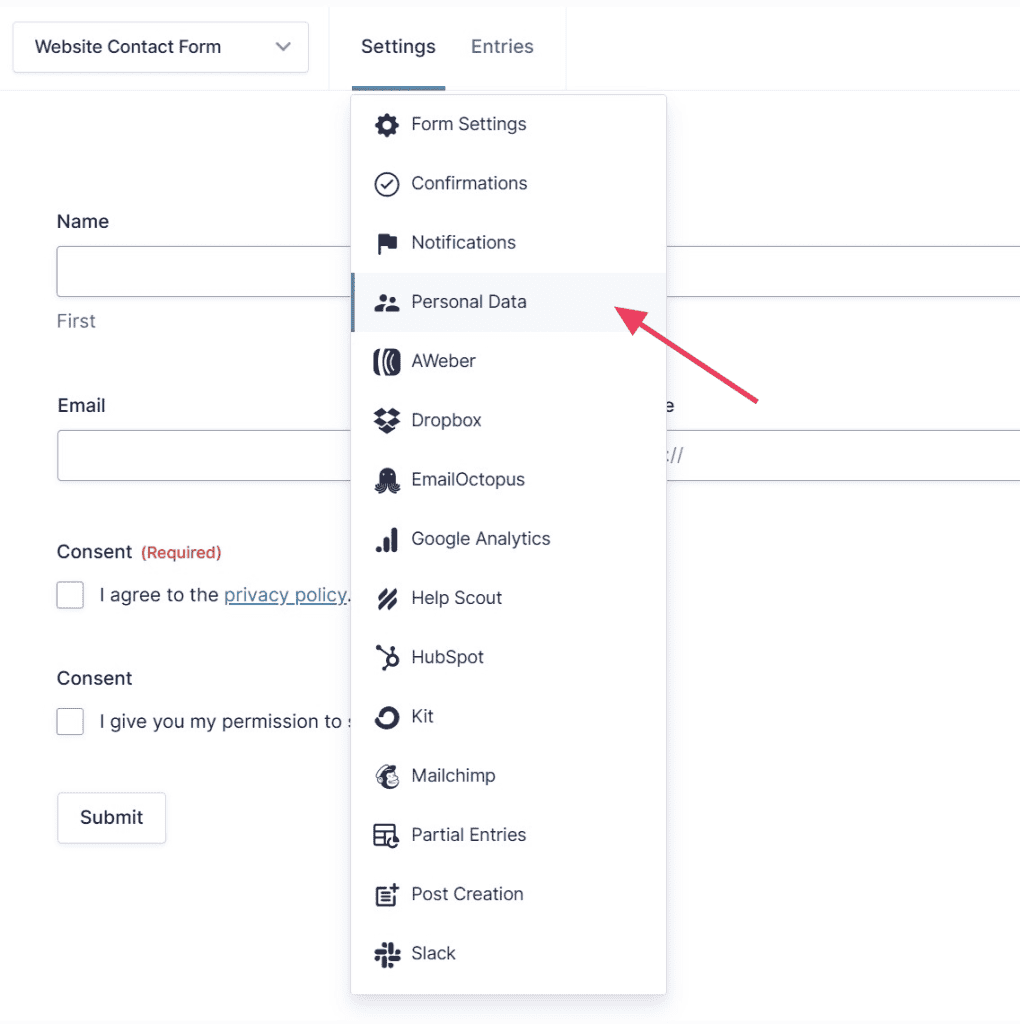The image size is (1020, 1024).
Task: Click the Post Creation document-plus icon
Action: coord(387,895)
